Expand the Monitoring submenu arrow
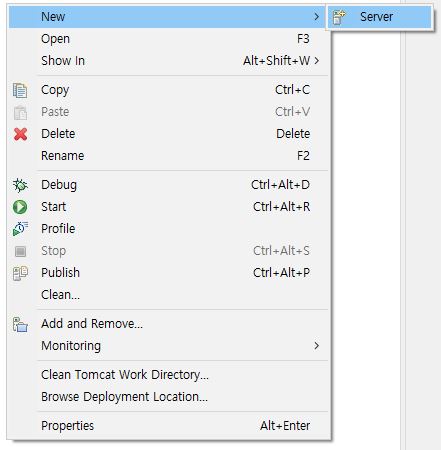Image resolution: width=441 pixels, height=450 pixels. click(x=316, y=346)
